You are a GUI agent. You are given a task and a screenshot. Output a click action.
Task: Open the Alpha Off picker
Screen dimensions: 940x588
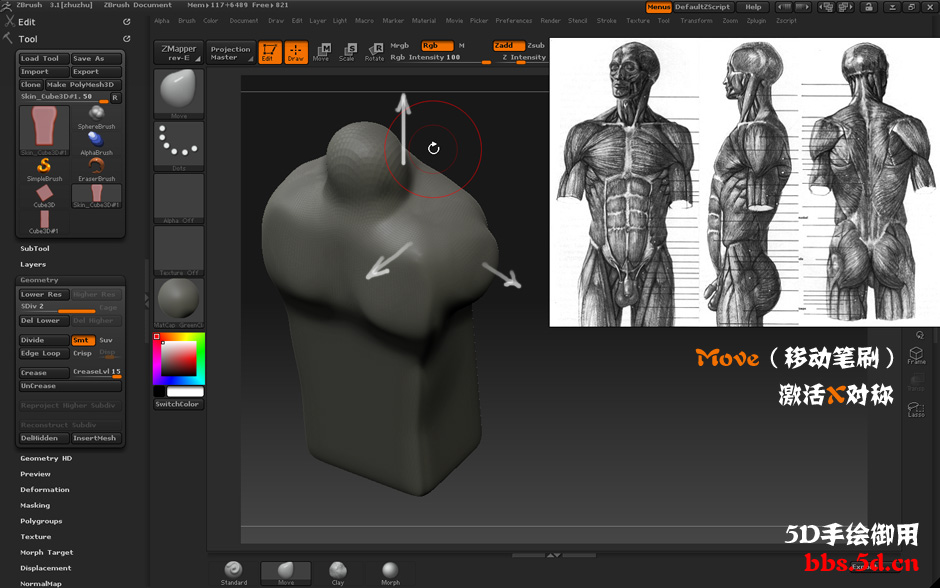tap(179, 199)
